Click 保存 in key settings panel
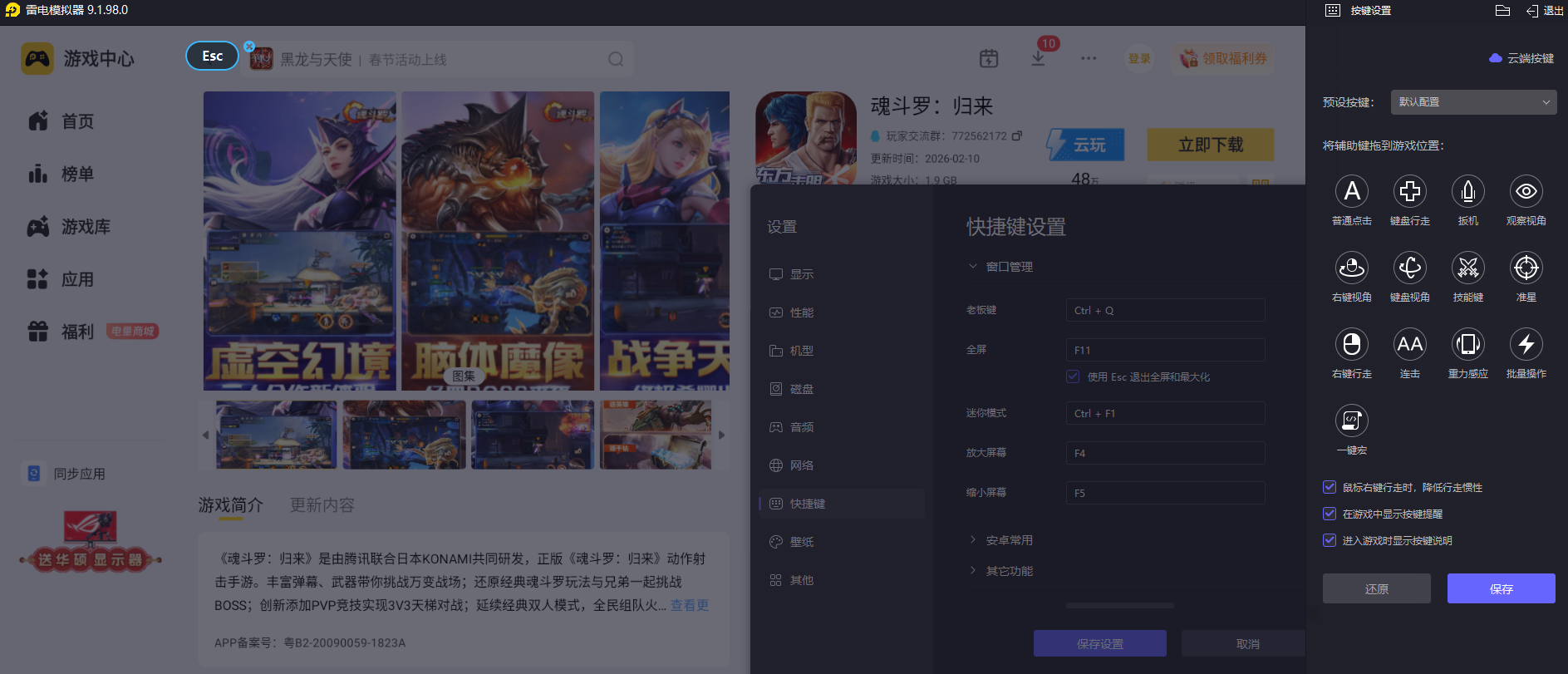 click(x=1502, y=588)
